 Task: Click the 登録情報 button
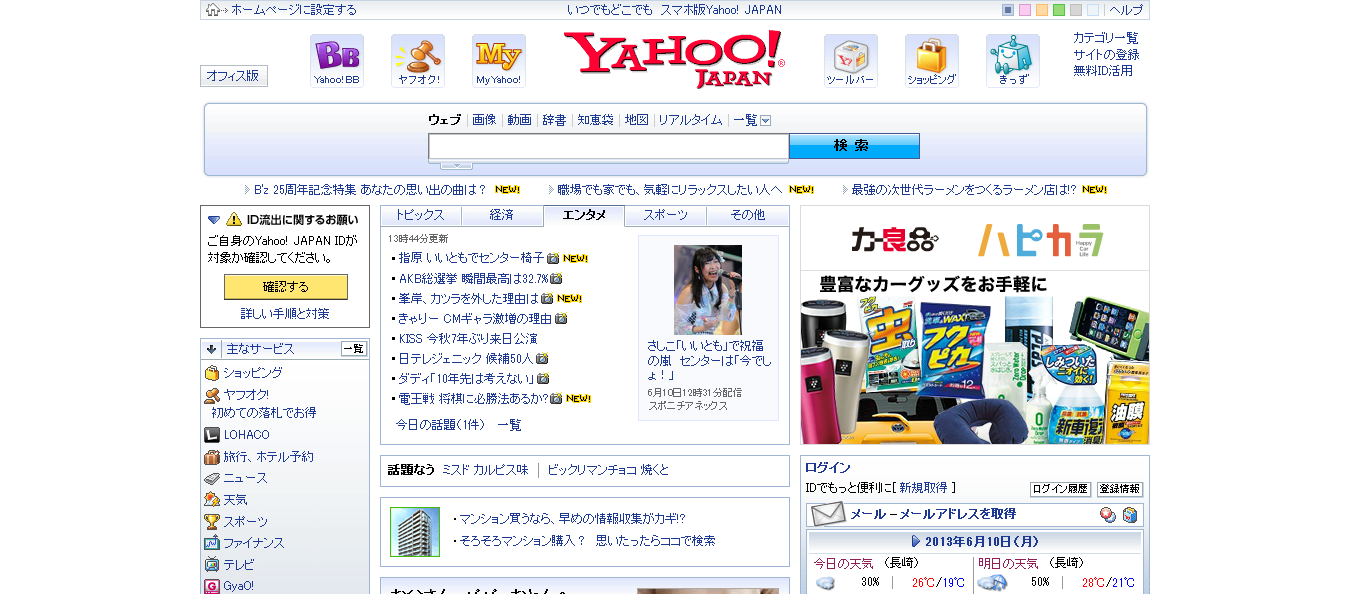[x=1120, y=489]
